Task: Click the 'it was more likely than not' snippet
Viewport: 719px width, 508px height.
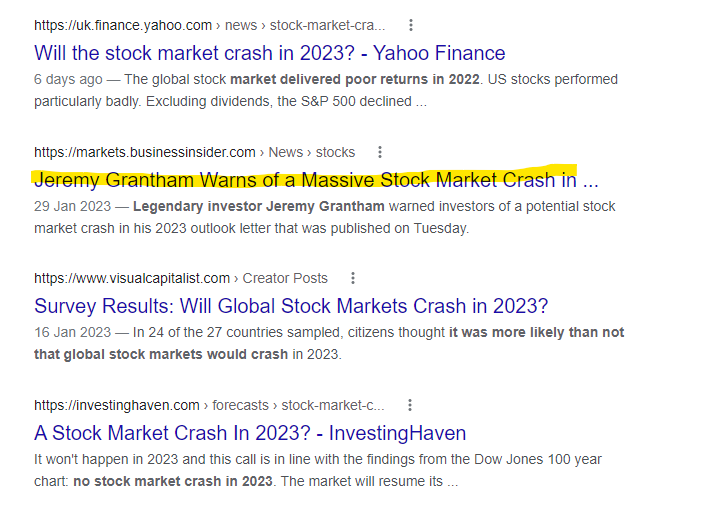Action: click(536, 332)
